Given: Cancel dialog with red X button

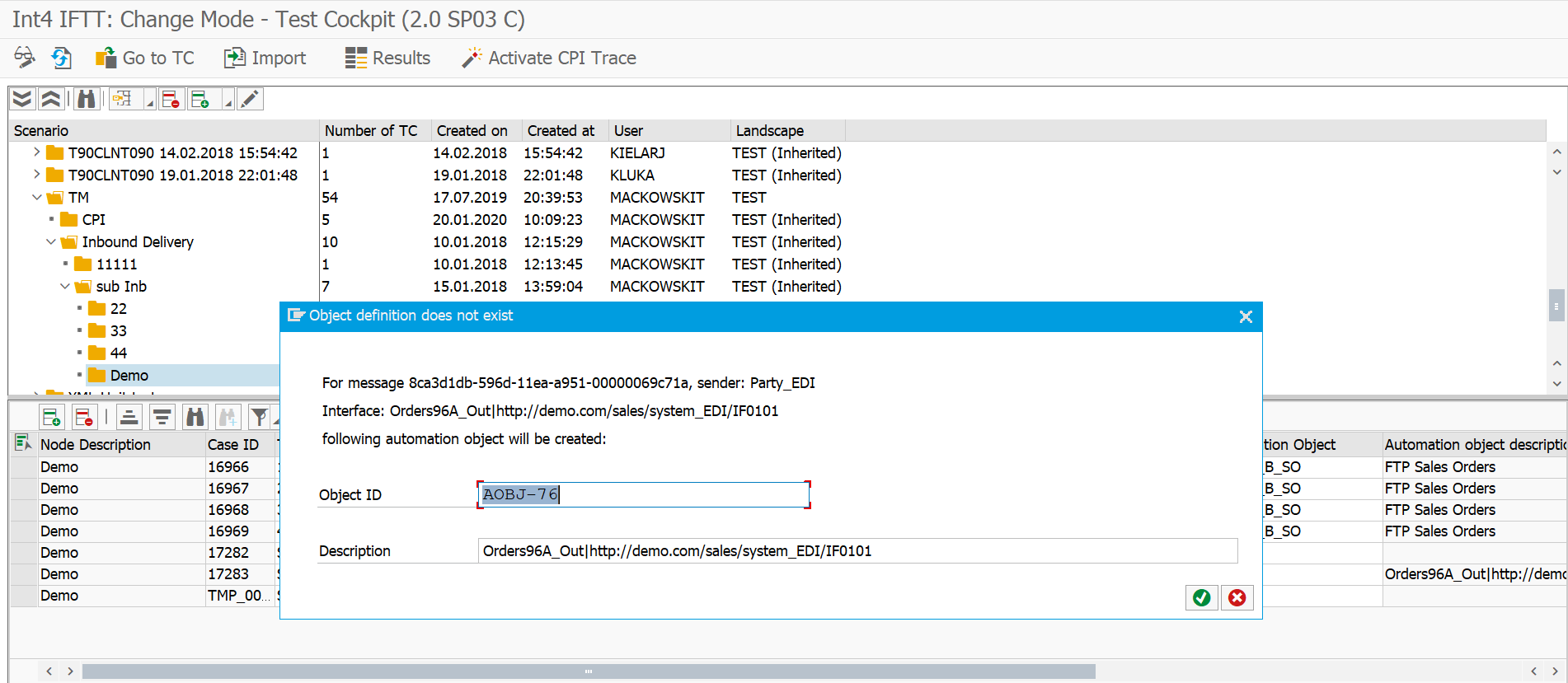Looking at the screenshot, I should 1237,597.
